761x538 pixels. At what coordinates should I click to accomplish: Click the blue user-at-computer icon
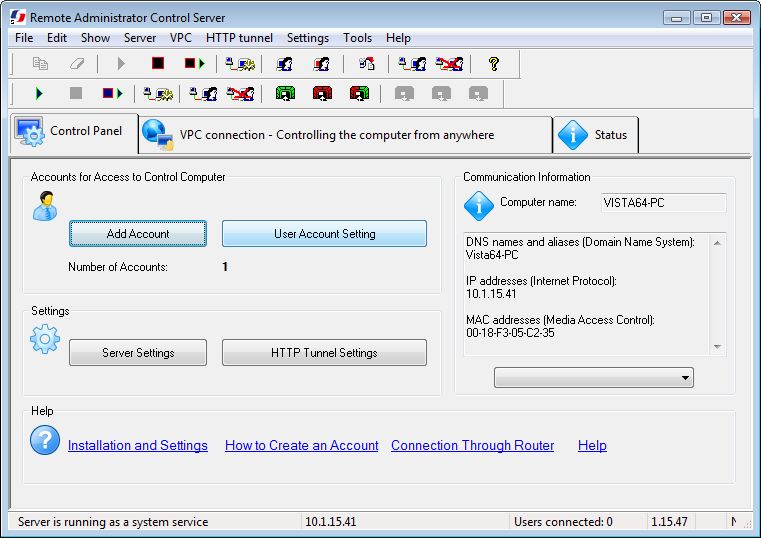tap(284, 64)
